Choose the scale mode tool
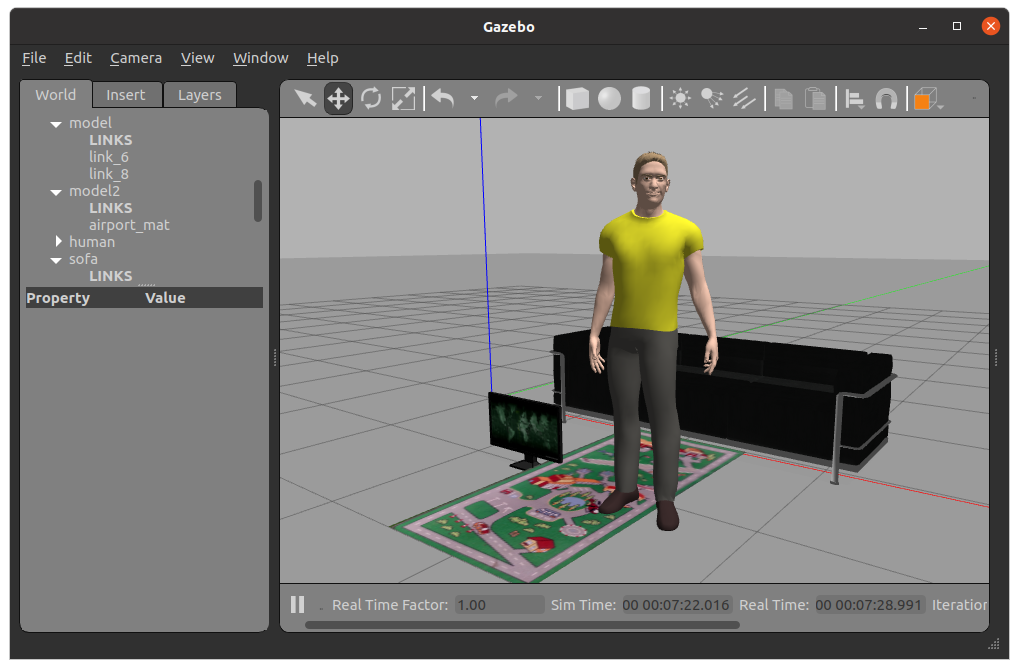The width and height of the screenshot is (1019, 669). click(x=404, y=99)
